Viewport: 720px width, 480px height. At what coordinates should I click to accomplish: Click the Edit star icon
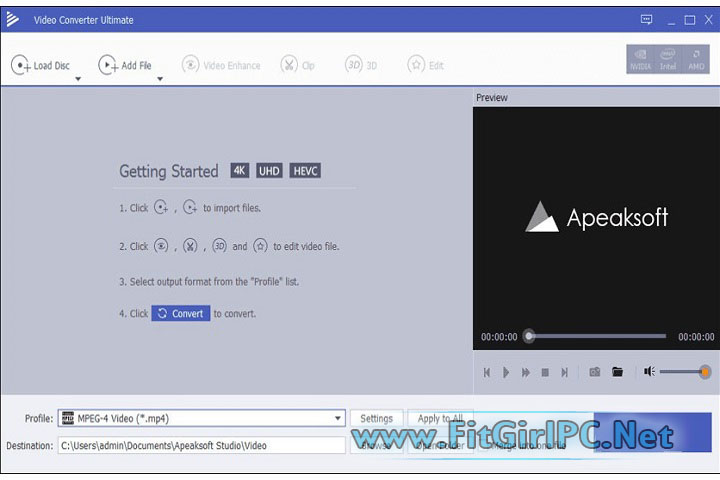click(x=416, y=65)
